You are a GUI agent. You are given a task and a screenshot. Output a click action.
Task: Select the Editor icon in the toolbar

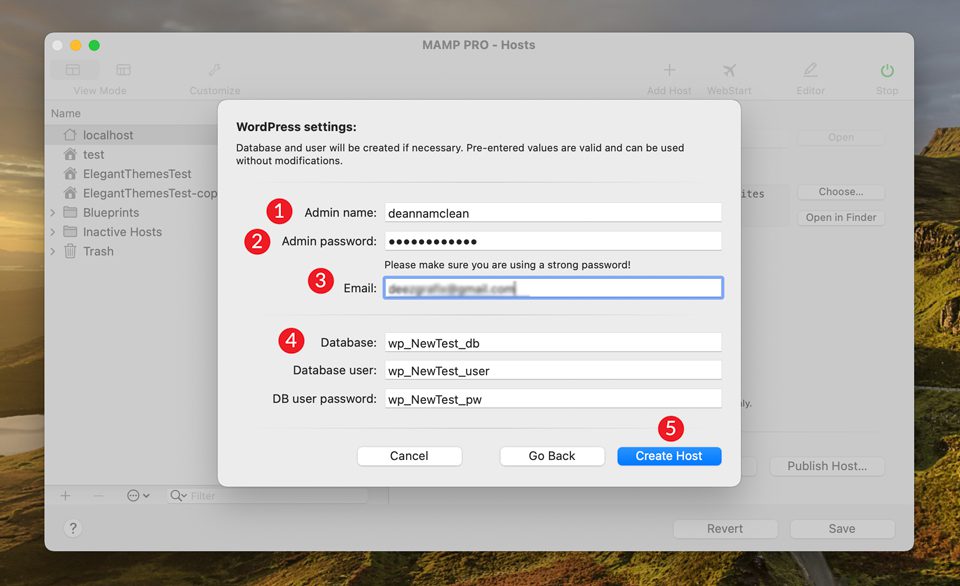coord(809,70)
